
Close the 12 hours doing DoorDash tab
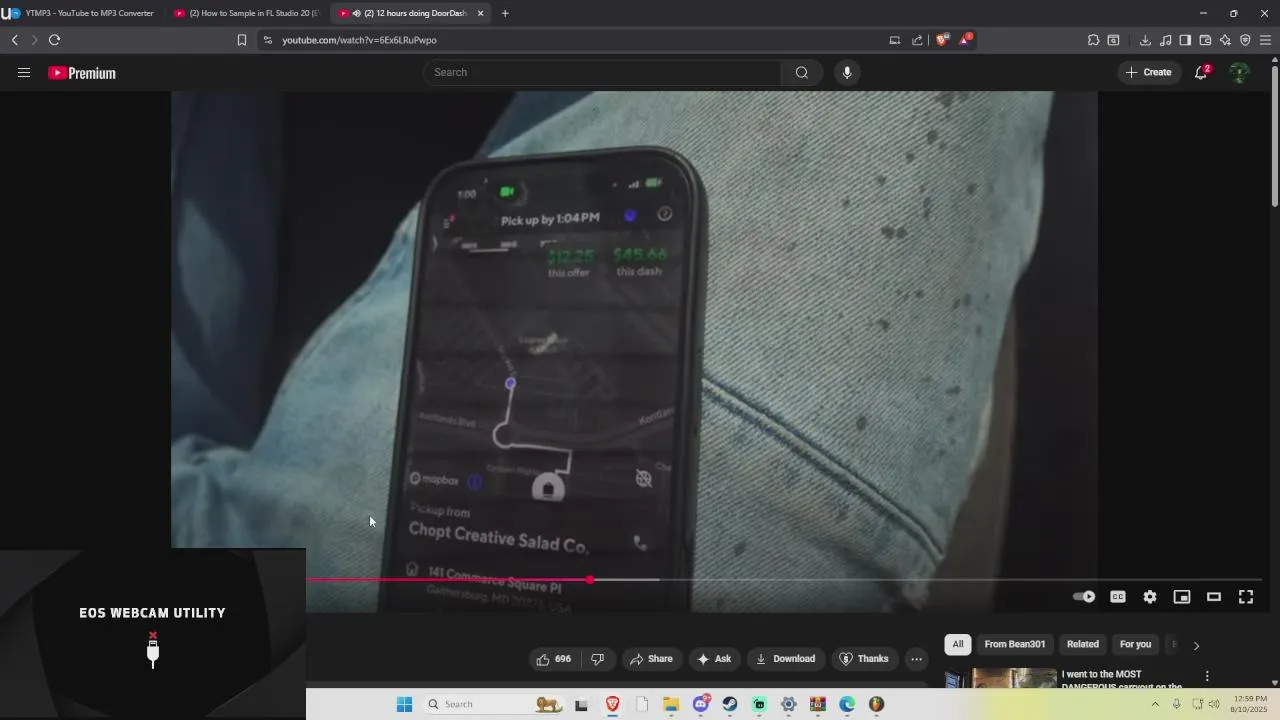[480, 13]
